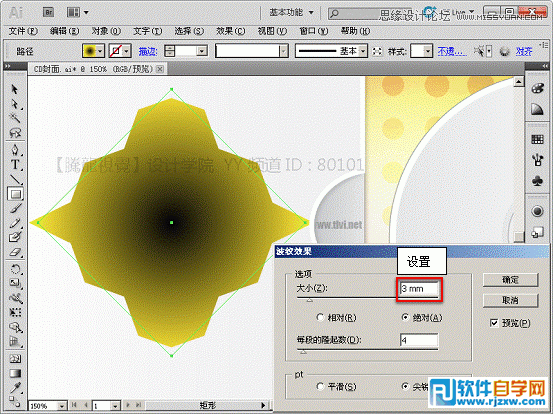Click the 每段的隆起数 input field
Screen dimensions: 553x414
point(419,340)
